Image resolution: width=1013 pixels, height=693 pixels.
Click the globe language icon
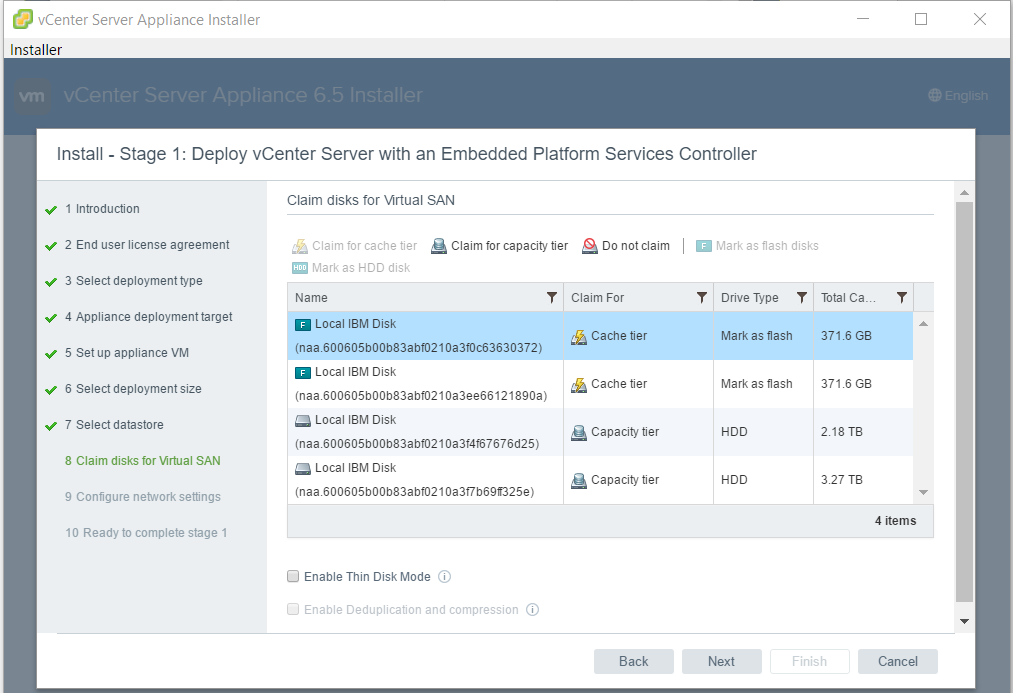[x=935, y=96]
